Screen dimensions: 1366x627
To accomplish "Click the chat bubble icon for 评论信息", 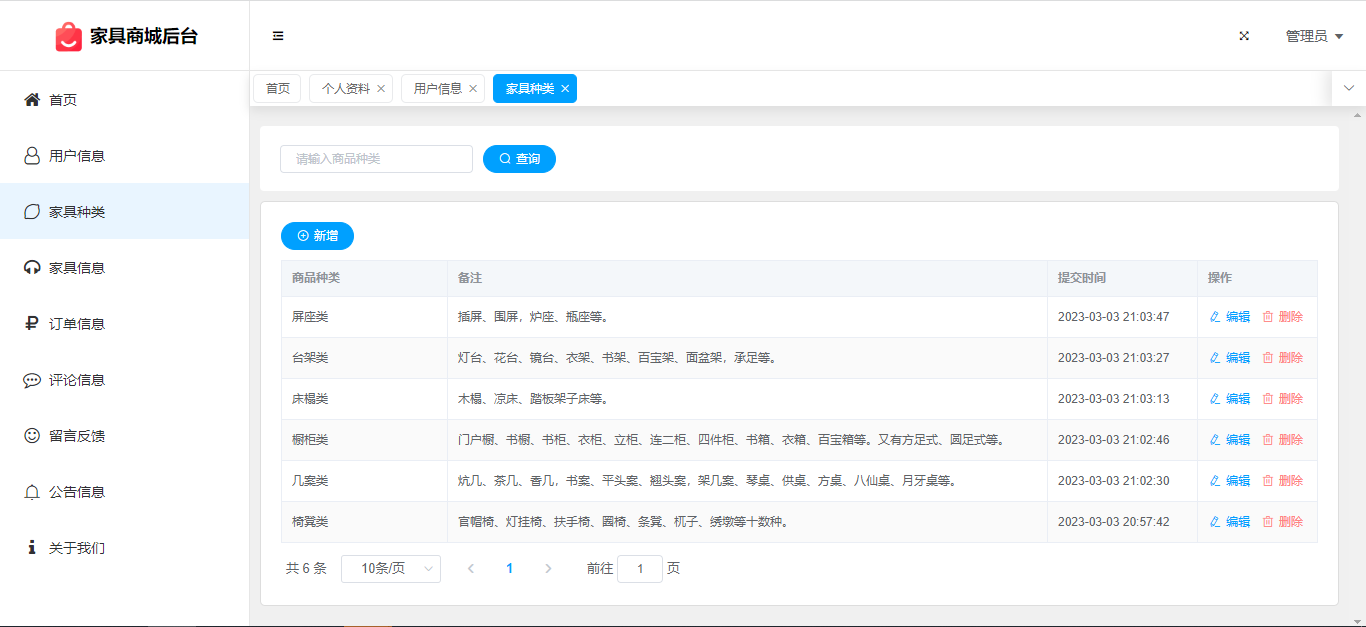I will click(x=32, y=380).
